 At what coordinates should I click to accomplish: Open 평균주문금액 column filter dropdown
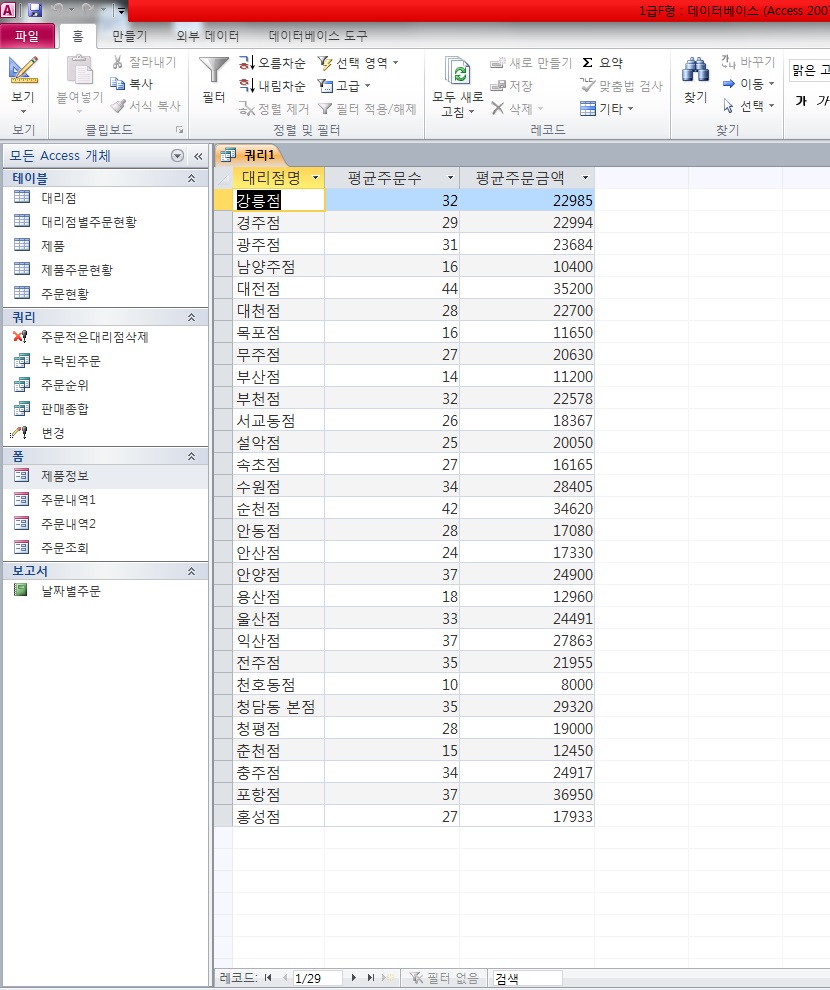[585, 178]
